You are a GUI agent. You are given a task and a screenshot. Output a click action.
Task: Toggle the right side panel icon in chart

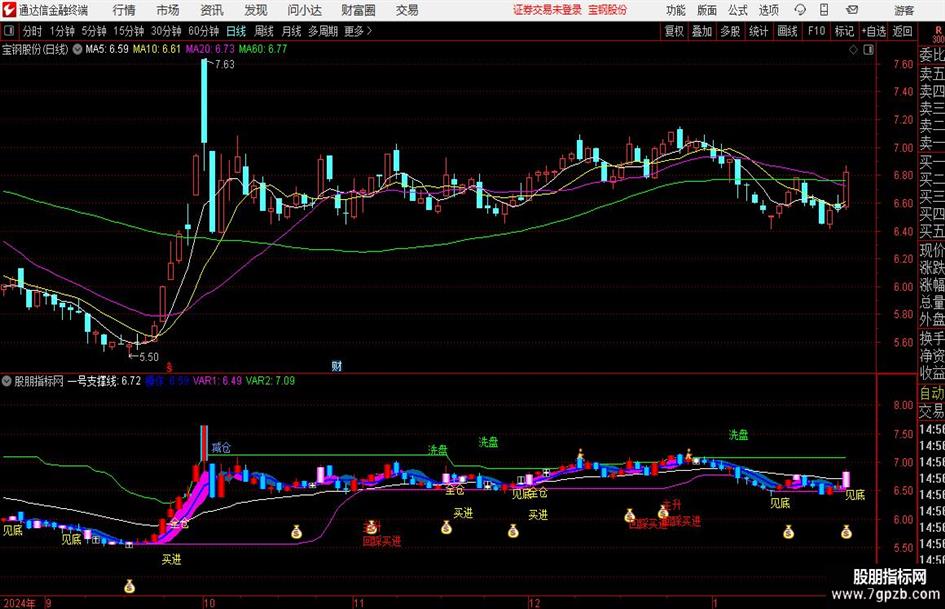(x=868, y=50)
